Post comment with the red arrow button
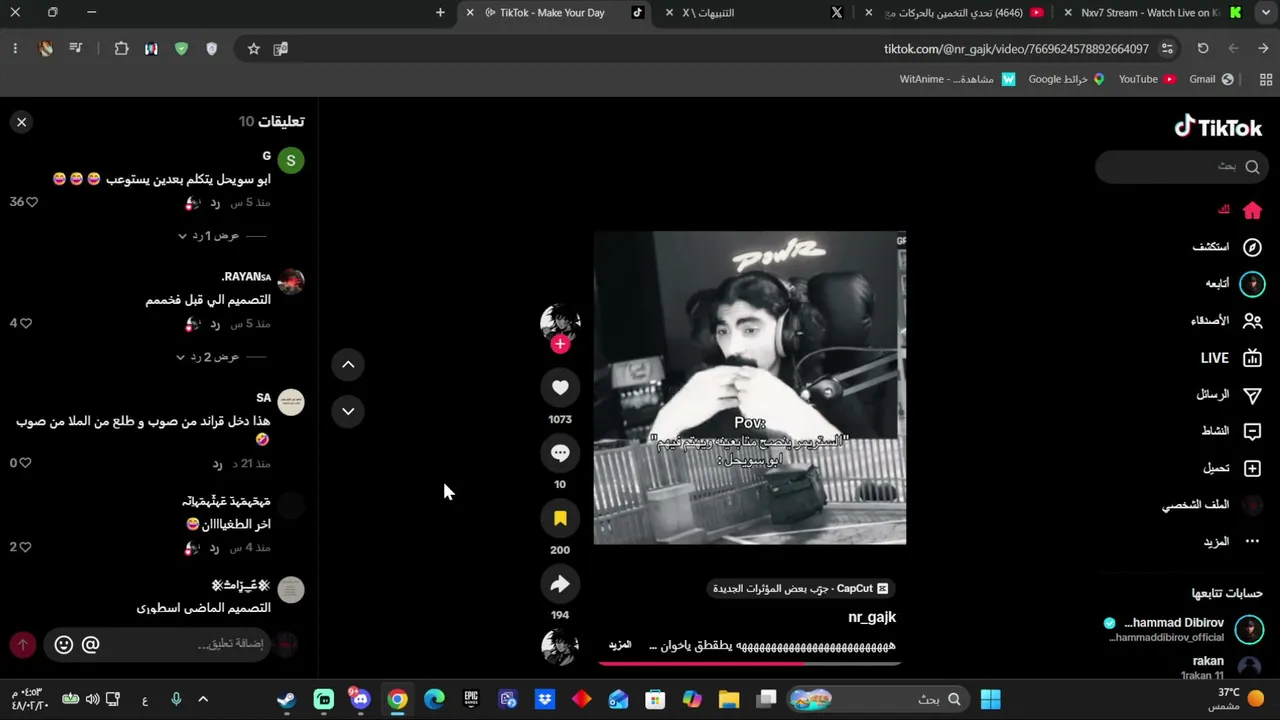Screen dimensions: 1280x720 coord(23,645)
